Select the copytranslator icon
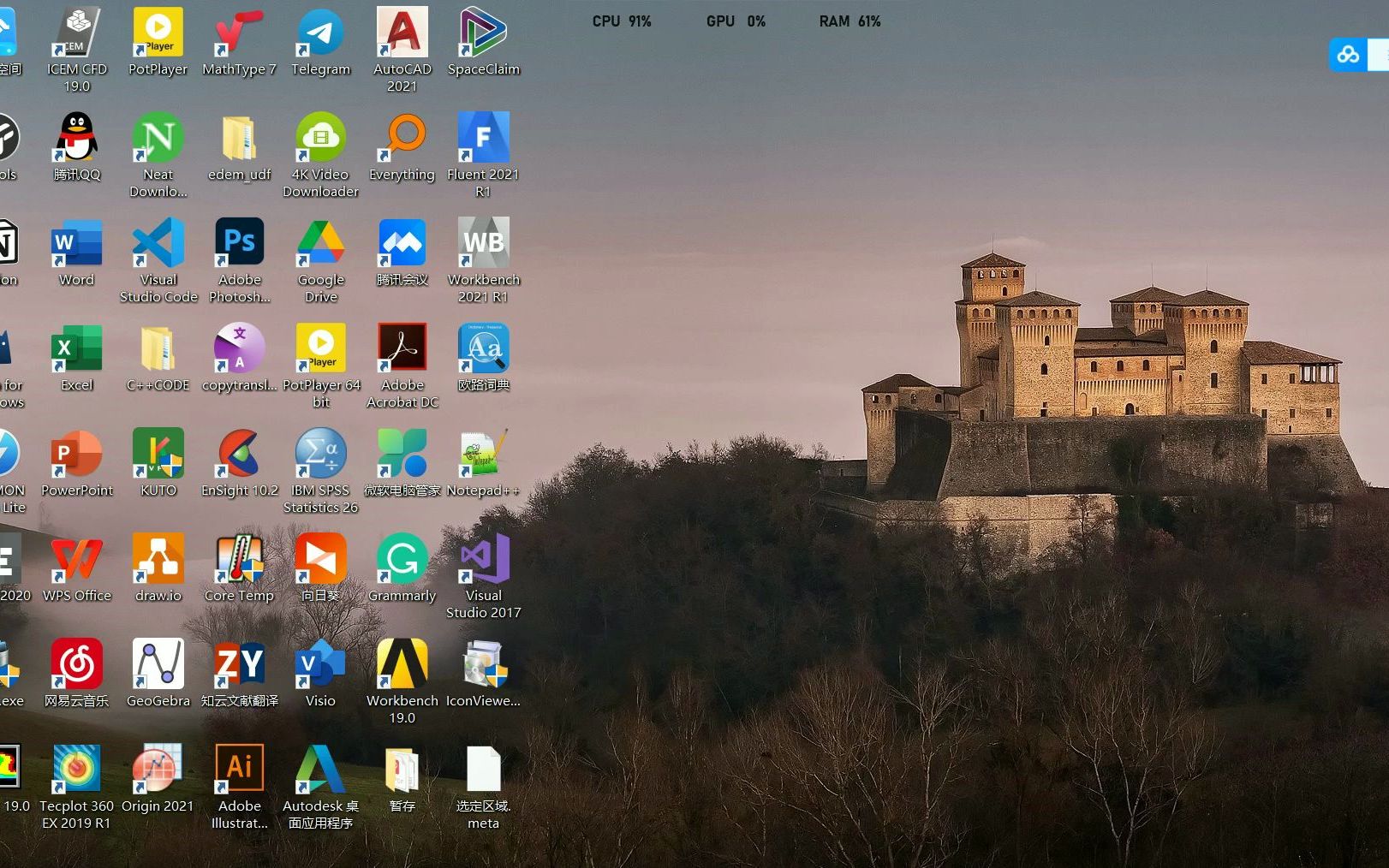This screenshot has width=1389, height=868. [x=240, y=357]
